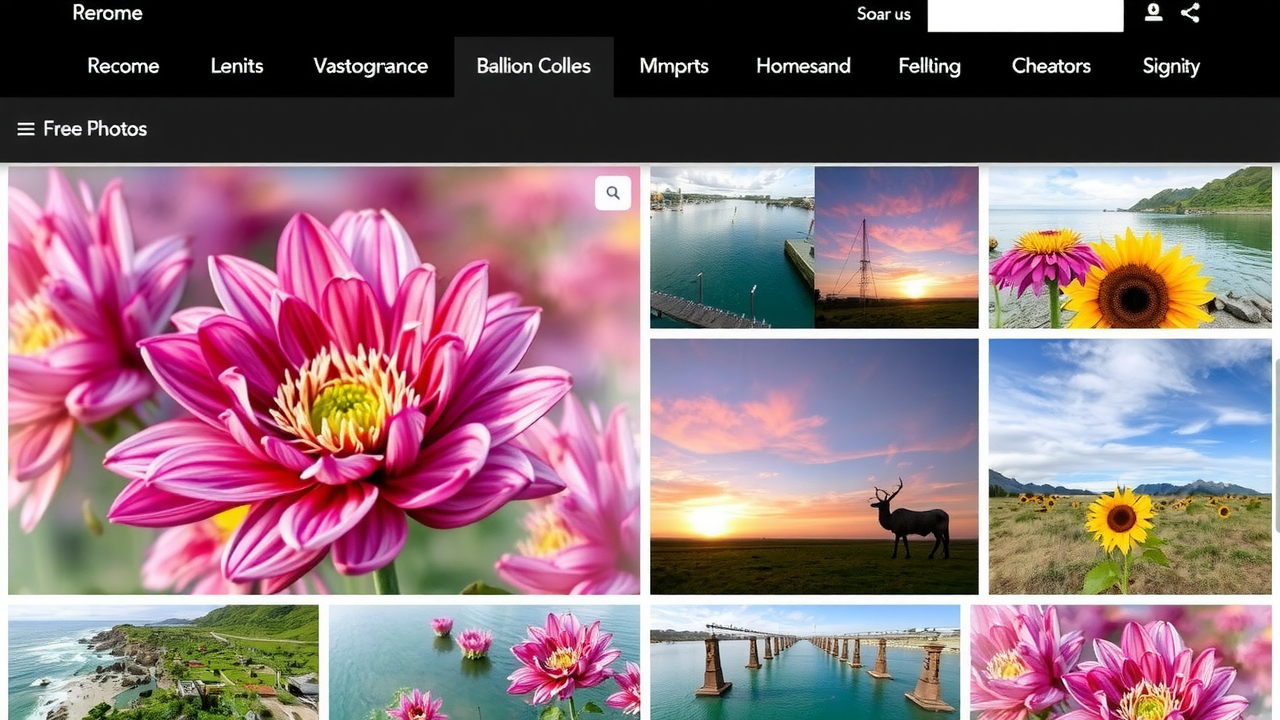The height and width of the screenshot is (720, 1280).
Task: Open the hamburger menu next to Free Photos
Action: 24,129
